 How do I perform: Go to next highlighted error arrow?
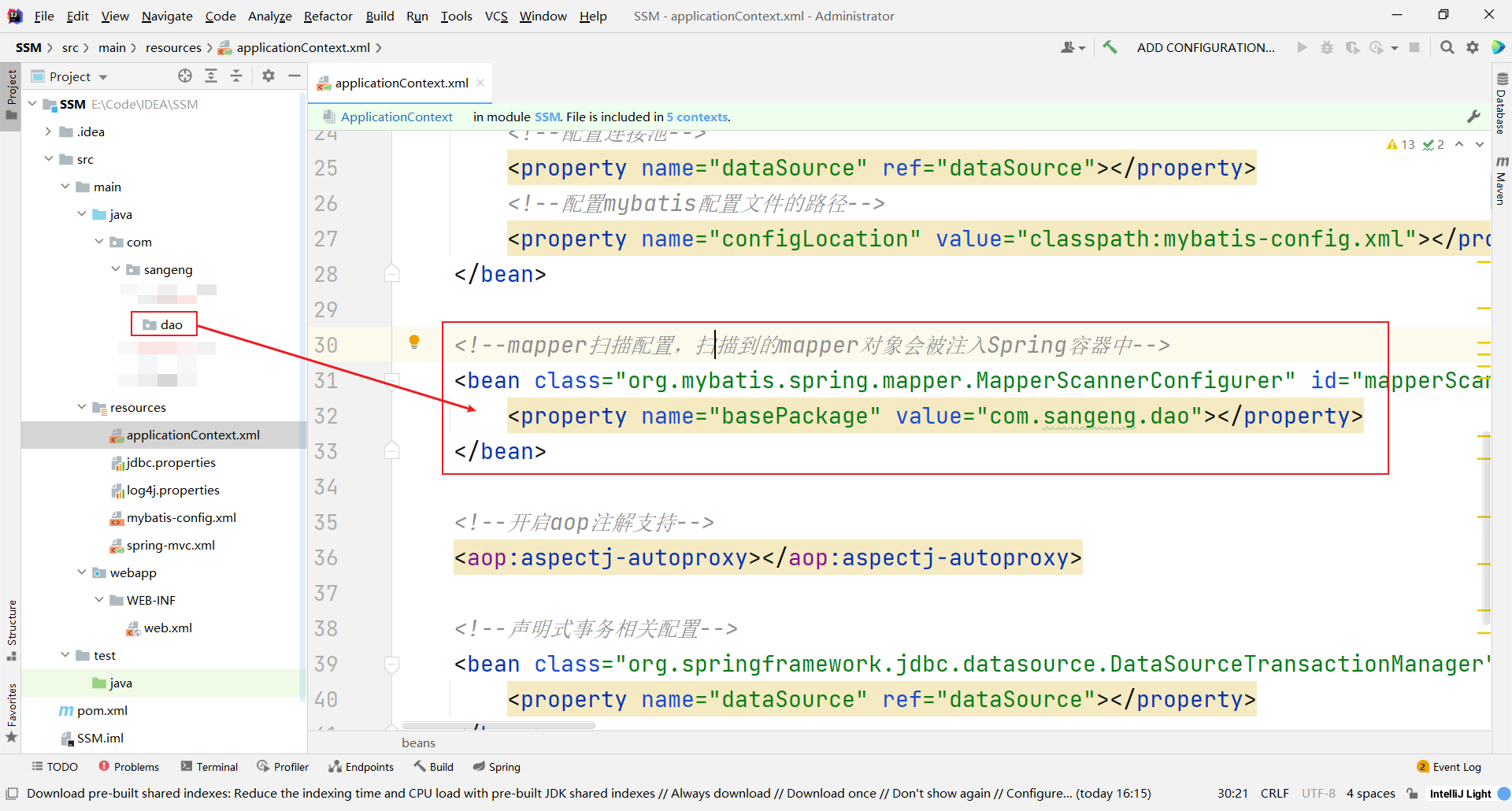pyautogui.click(x=1480, y=144)
